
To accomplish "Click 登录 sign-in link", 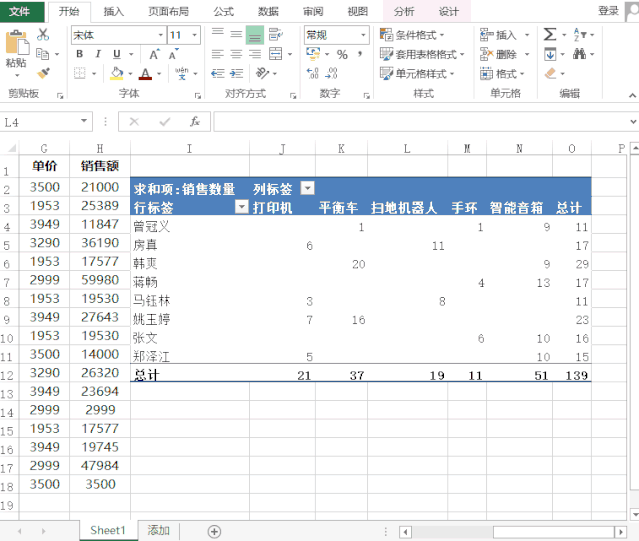I will (x=608, y=11).
